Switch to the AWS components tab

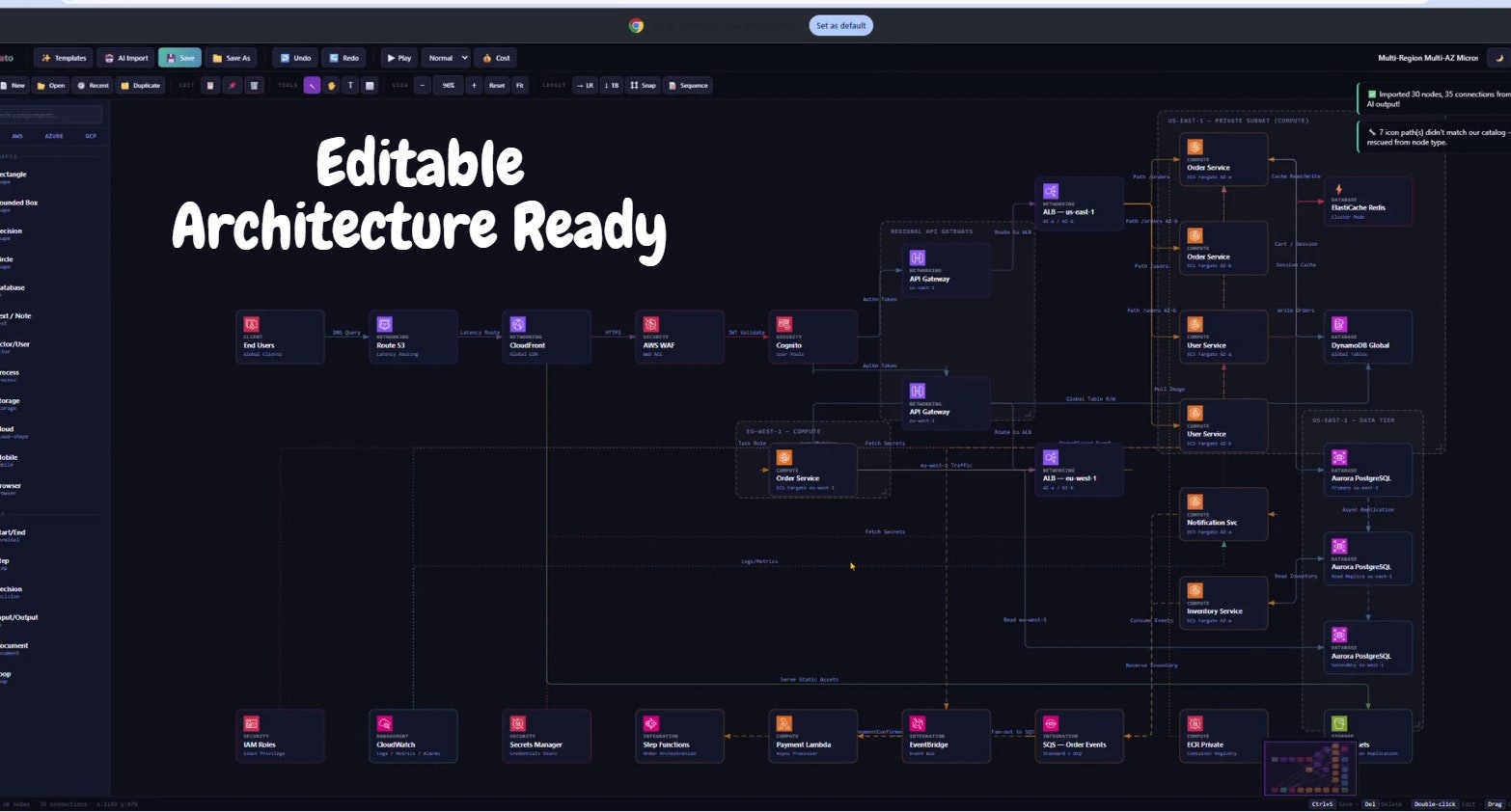click(17, 137)
